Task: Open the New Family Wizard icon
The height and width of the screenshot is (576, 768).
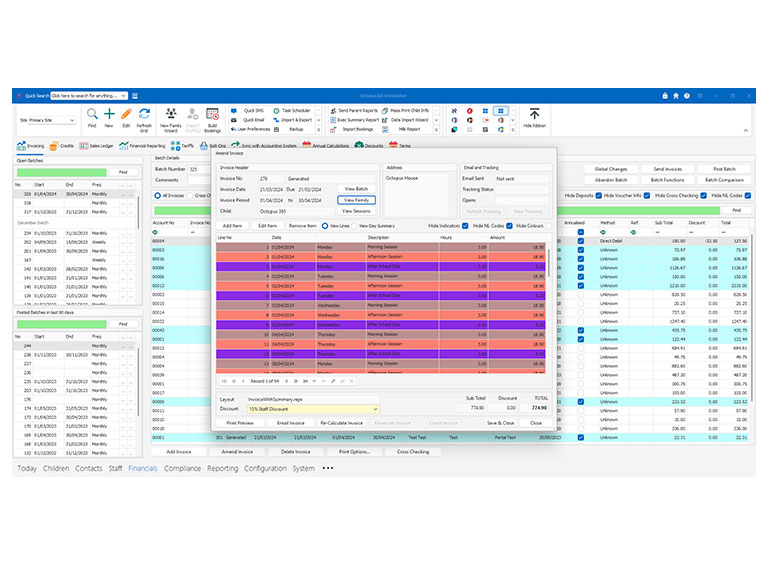Action: click(171, 114)
